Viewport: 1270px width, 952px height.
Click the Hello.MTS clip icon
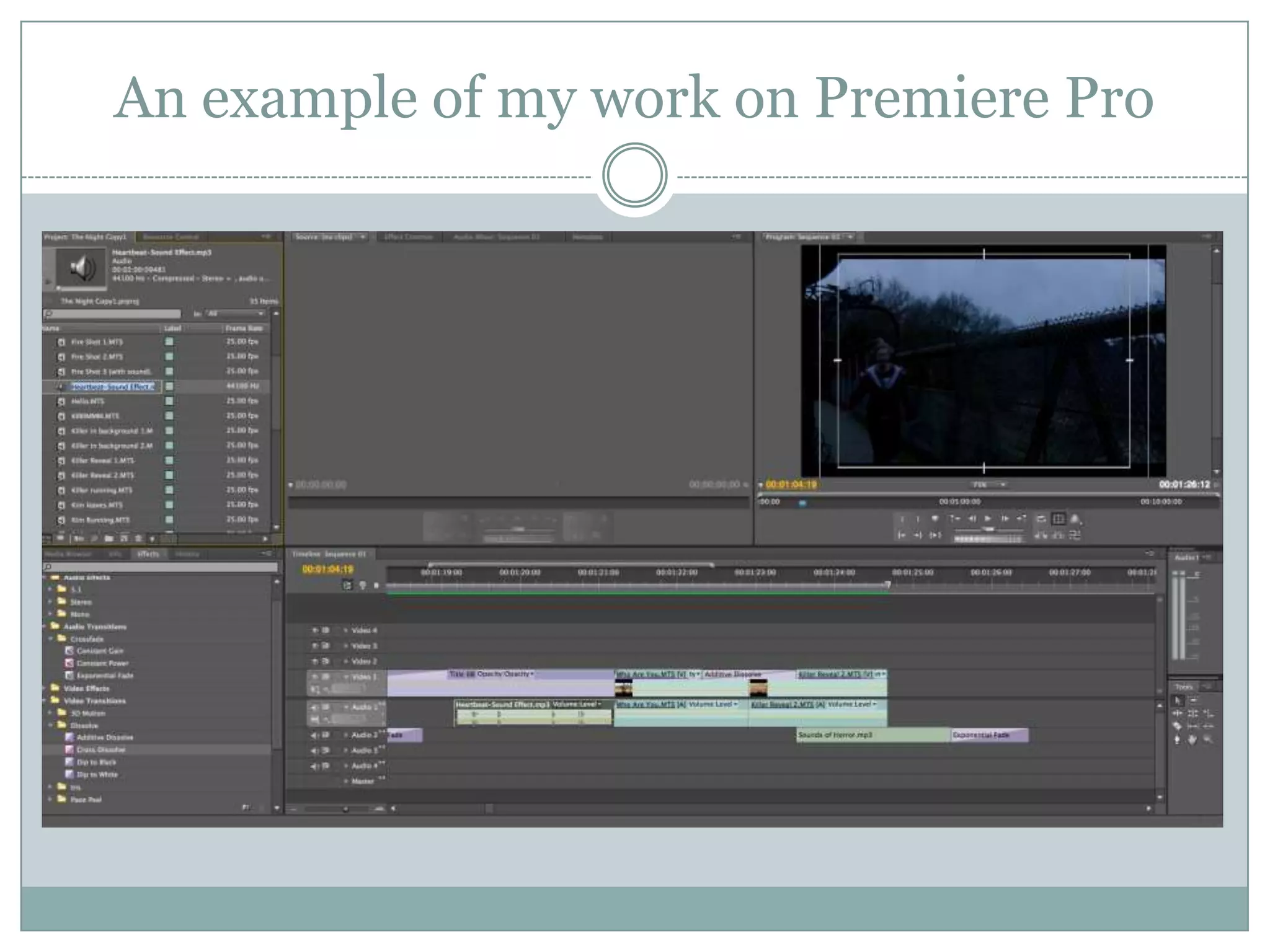click(x=61, y=402)
